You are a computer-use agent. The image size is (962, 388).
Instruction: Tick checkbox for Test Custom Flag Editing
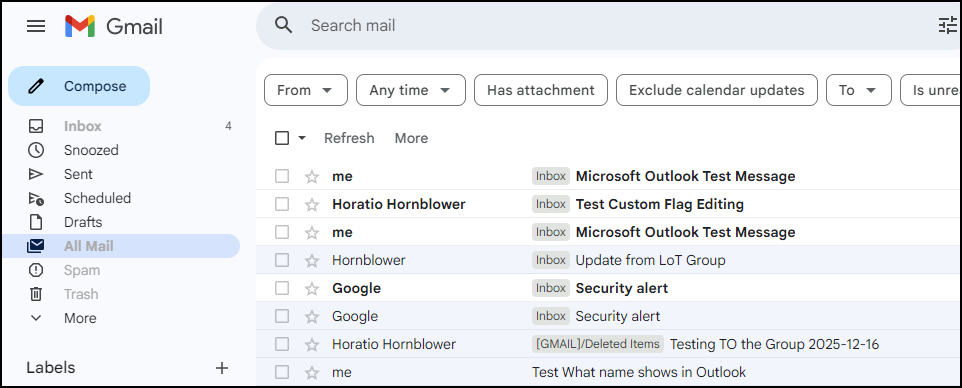(x=282, y=204)
